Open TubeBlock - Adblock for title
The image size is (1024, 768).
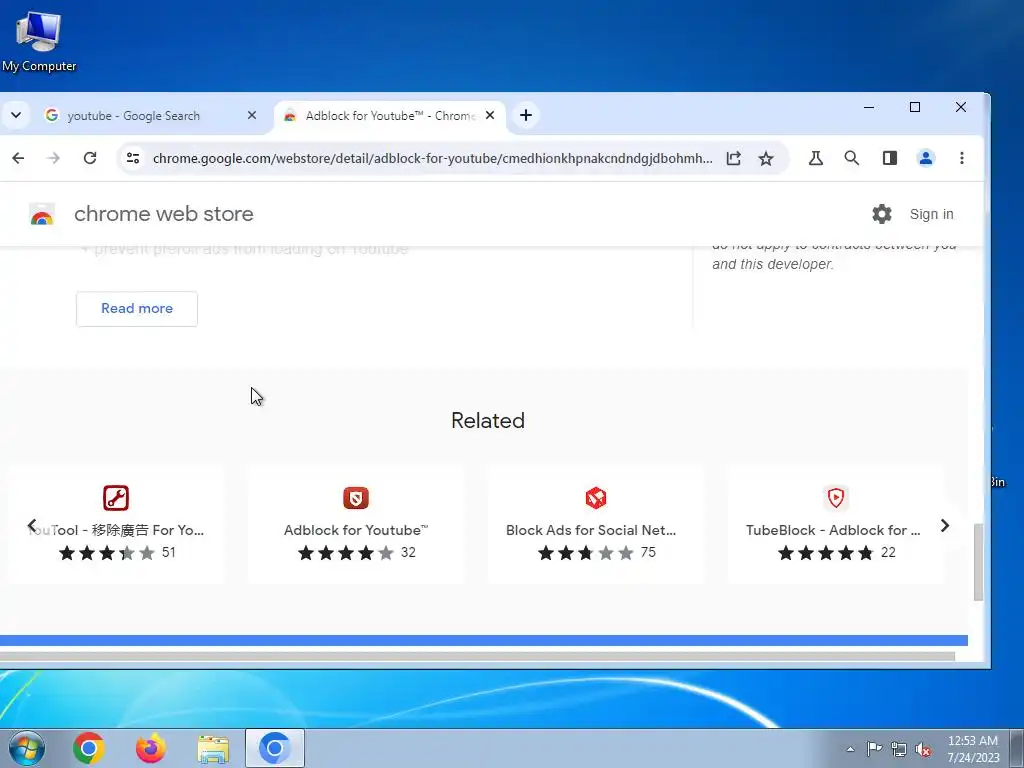tap(833, 530)
